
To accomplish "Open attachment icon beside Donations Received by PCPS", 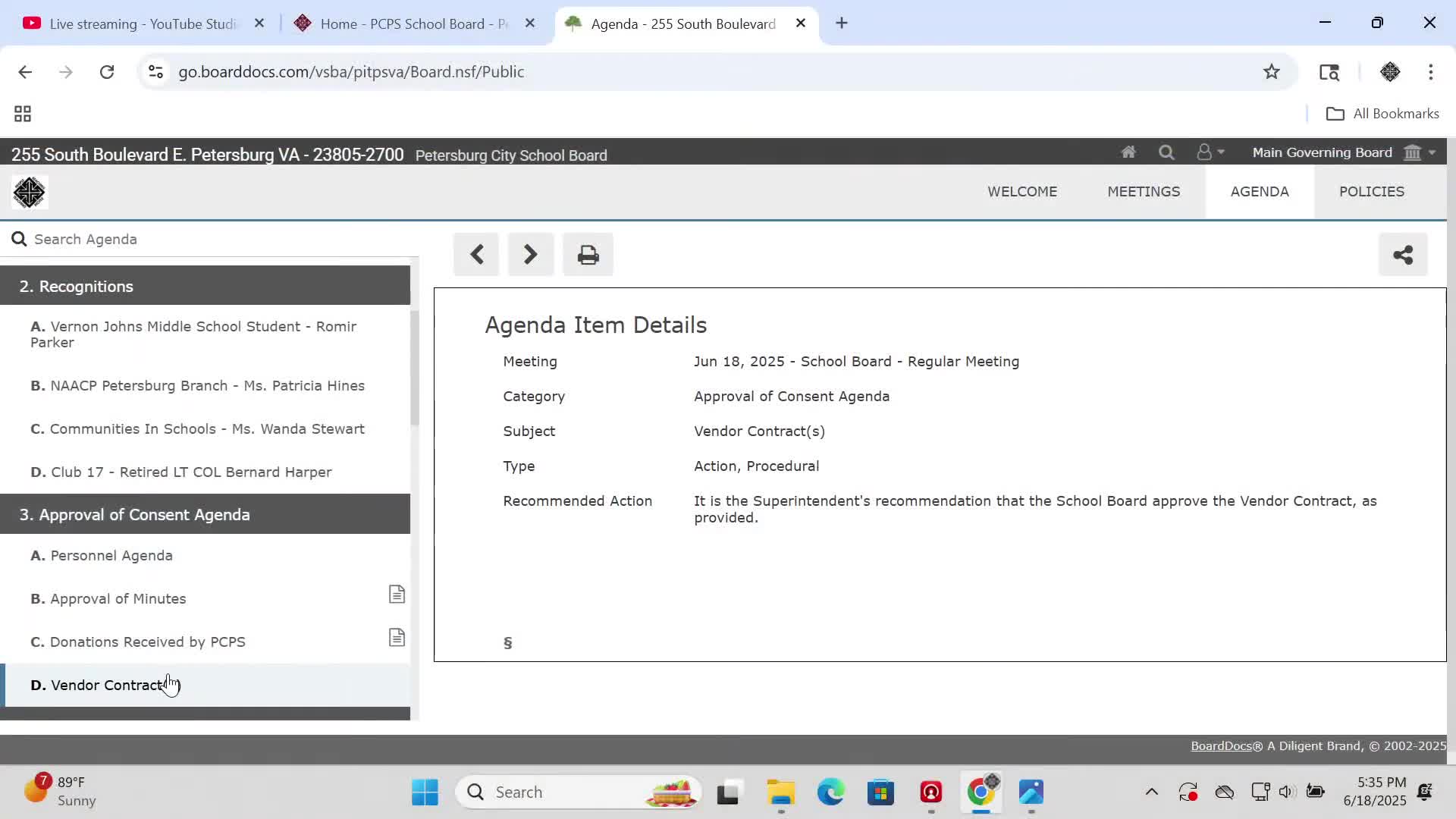I will point(397,638).
